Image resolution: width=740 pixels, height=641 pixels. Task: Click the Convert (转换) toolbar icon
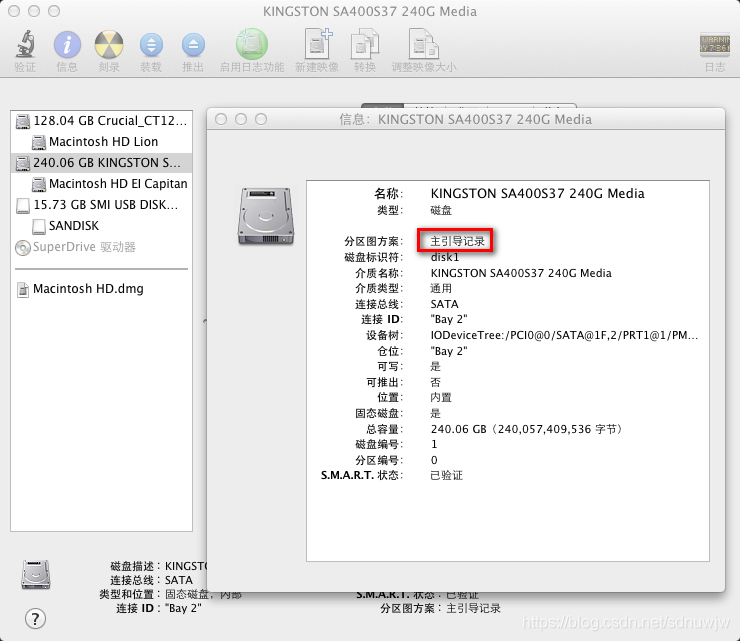tap(365, 44)
